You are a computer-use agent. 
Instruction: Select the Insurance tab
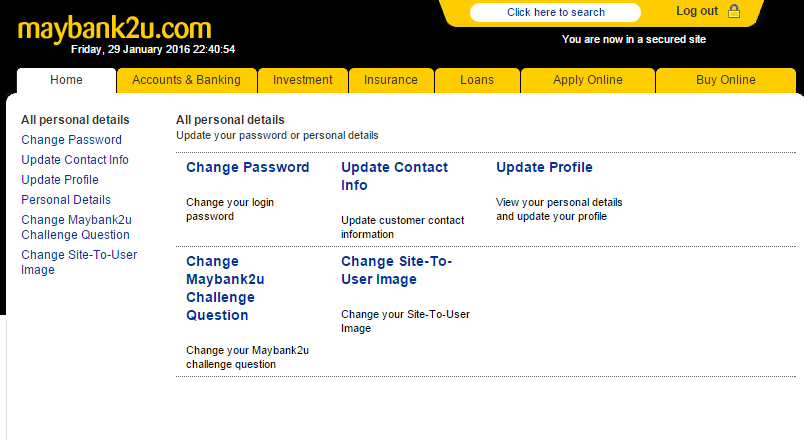[390, 80]
